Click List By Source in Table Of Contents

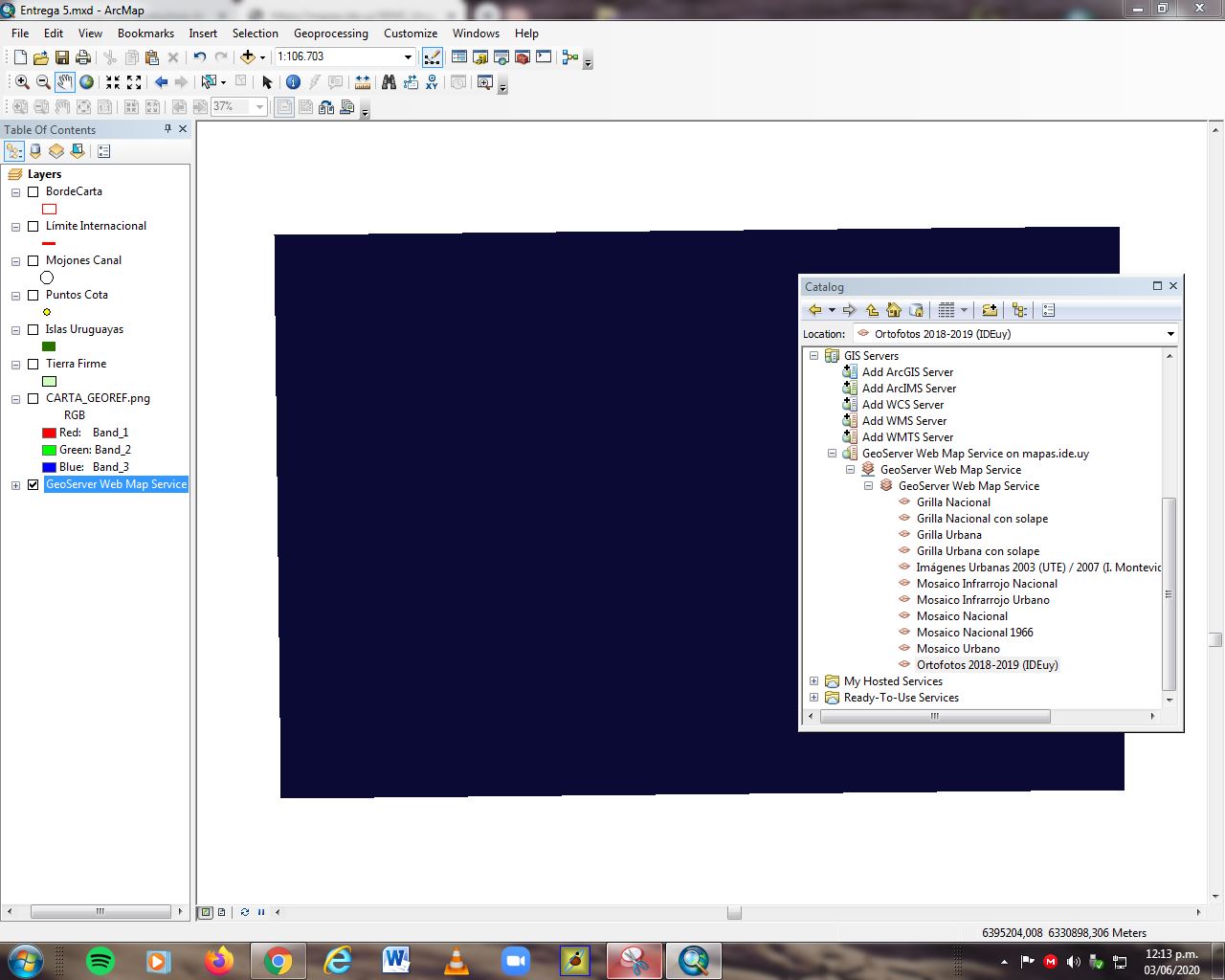[35, 151]
